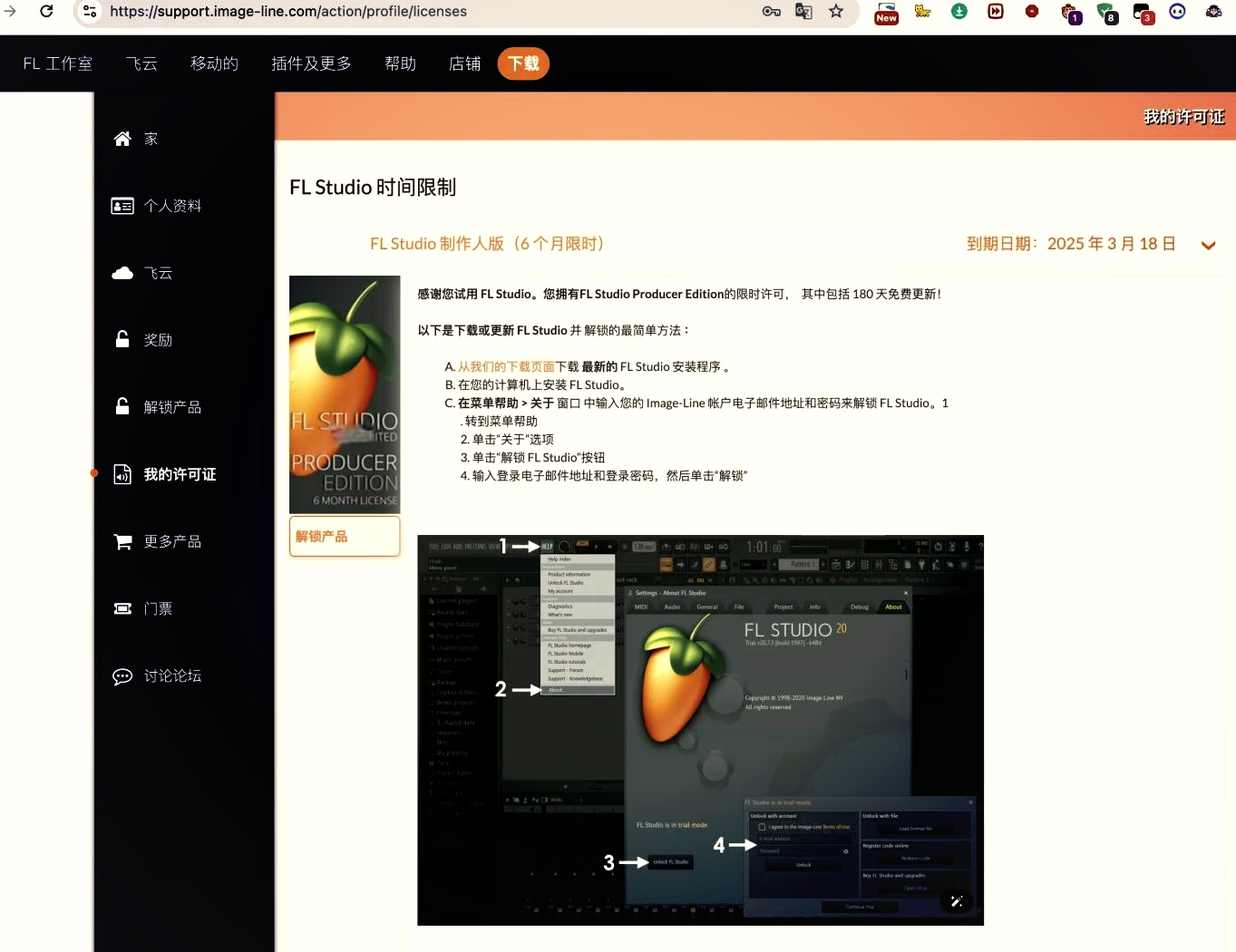This screenshot has width=1236, height=952.
Task: Click 到期日期：2025 年 3 月 18 日 text
Action: [1071, 244]
